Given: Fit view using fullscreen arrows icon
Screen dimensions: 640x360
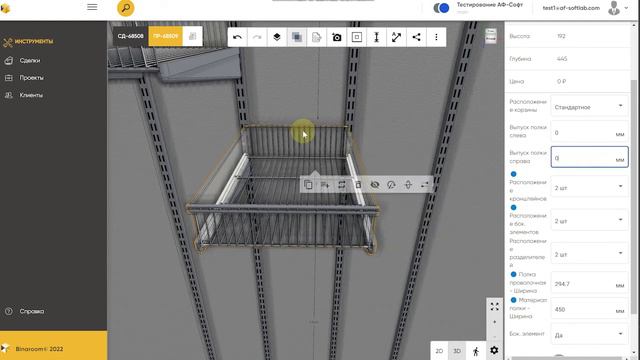Looking at the screenshot, I should (x=495, y=307).
